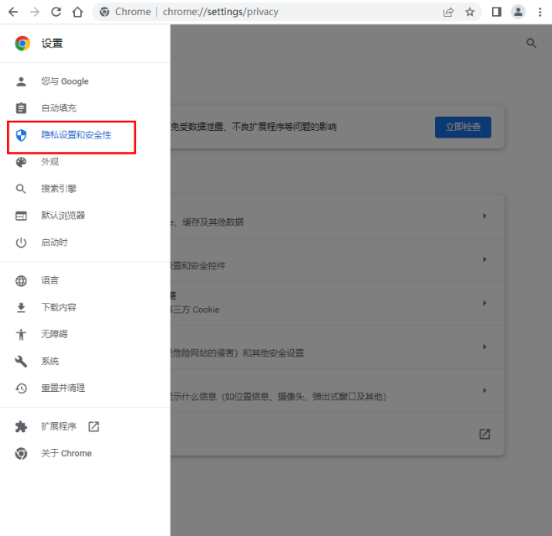
Task: Click the forward navigation arrow
Action: pyautogui.click(x=34, y=12)
